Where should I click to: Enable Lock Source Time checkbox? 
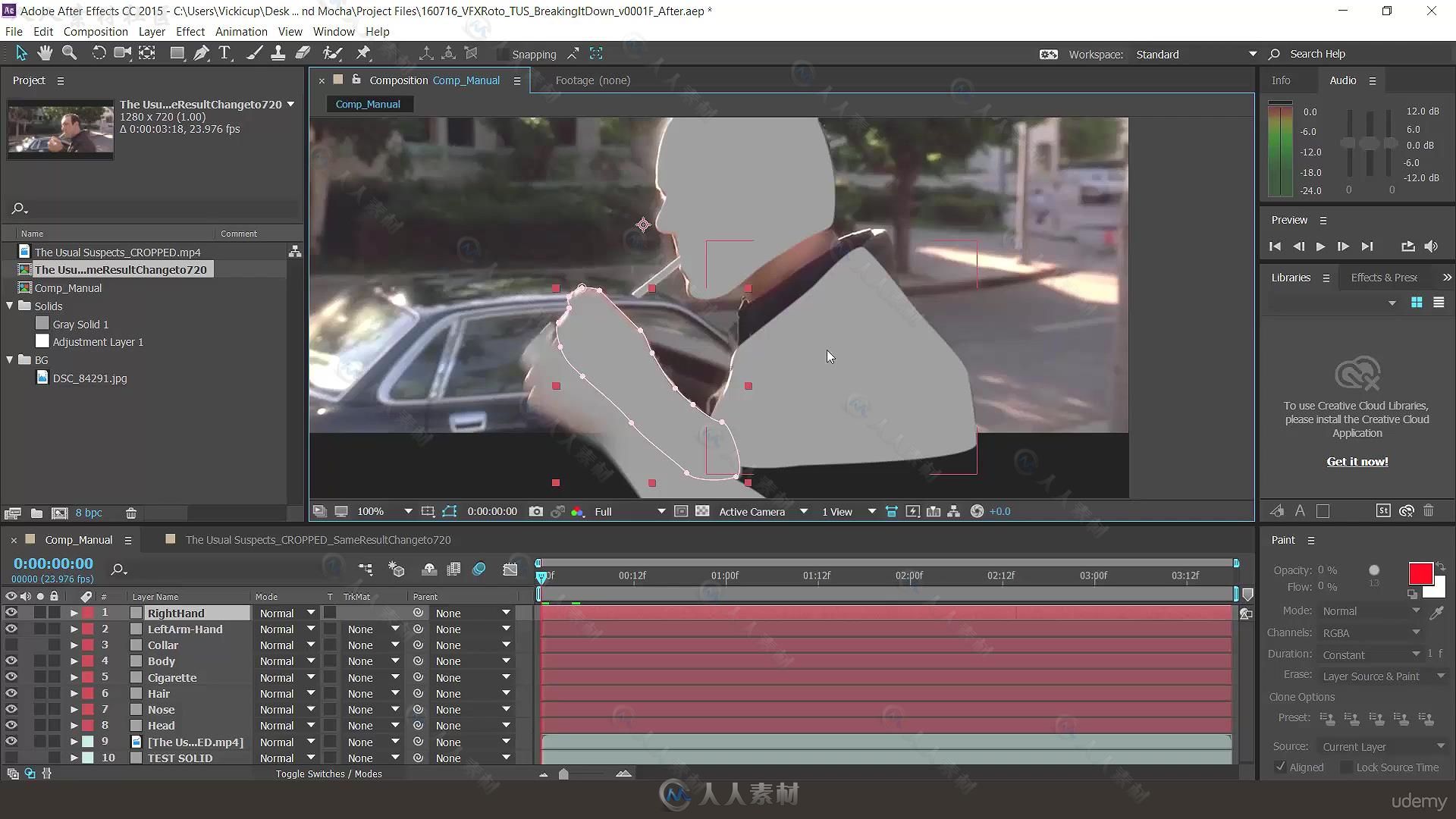click(x=1346, y=767)
